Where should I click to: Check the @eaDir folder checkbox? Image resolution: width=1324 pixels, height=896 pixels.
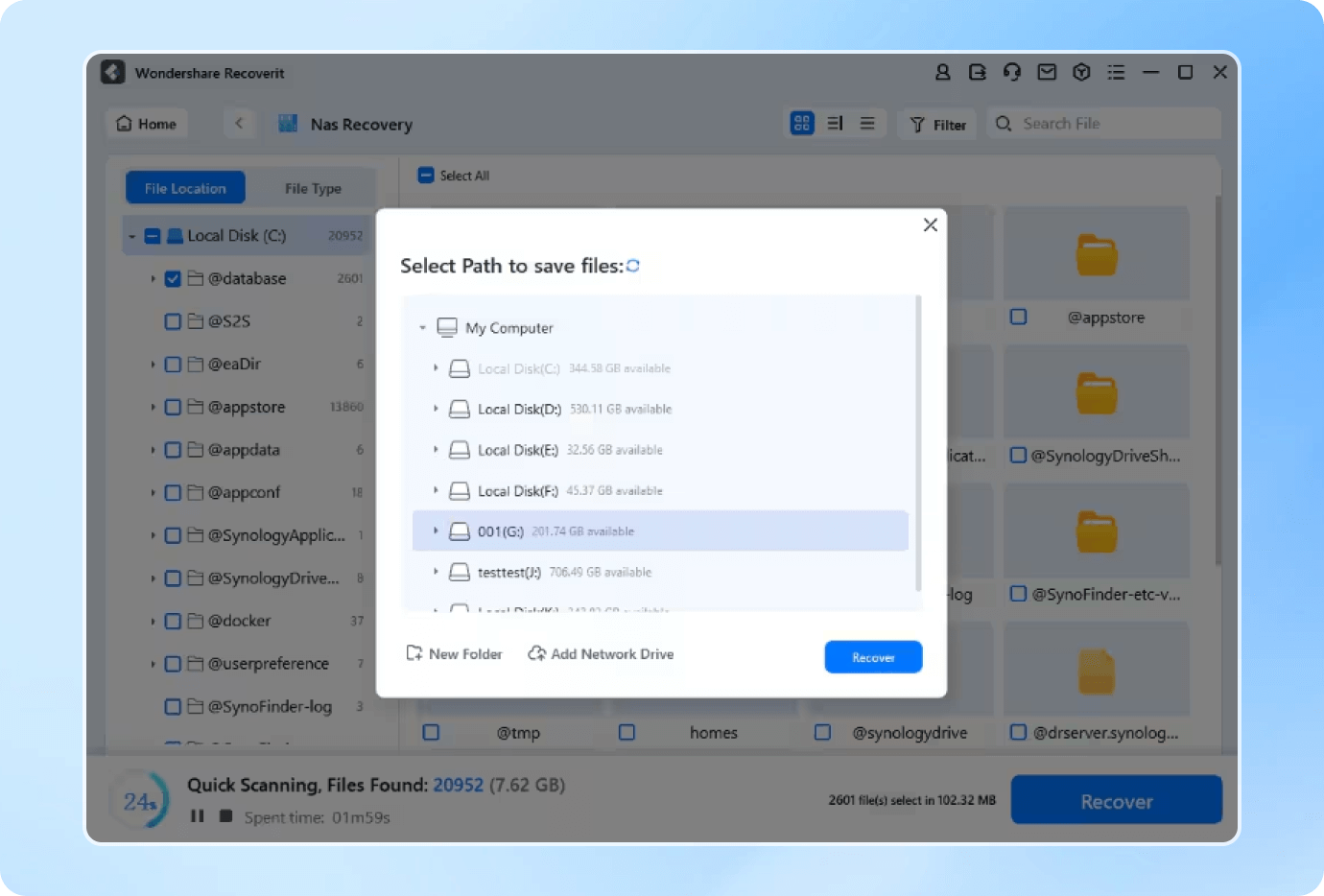coord(173,365)
